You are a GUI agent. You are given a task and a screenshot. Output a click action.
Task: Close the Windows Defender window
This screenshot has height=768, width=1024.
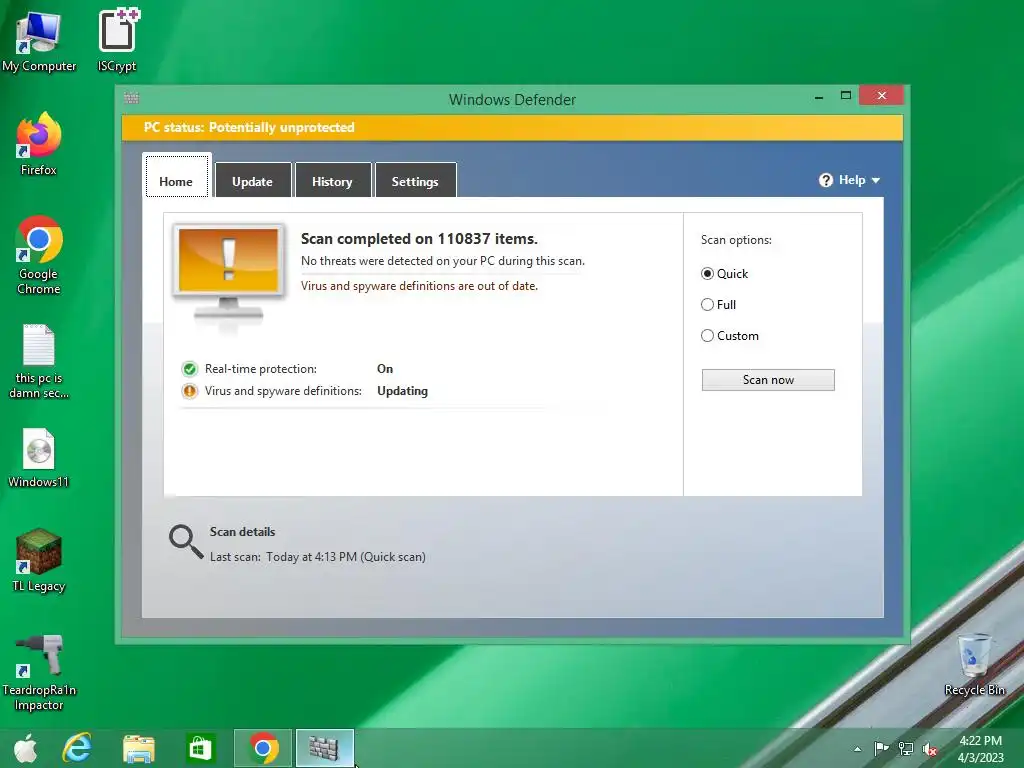pos(882,96)
